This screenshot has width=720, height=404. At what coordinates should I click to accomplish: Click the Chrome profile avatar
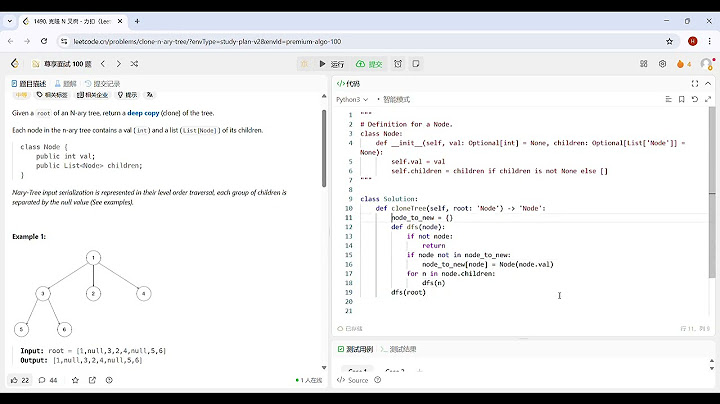(x=692, y=41)
